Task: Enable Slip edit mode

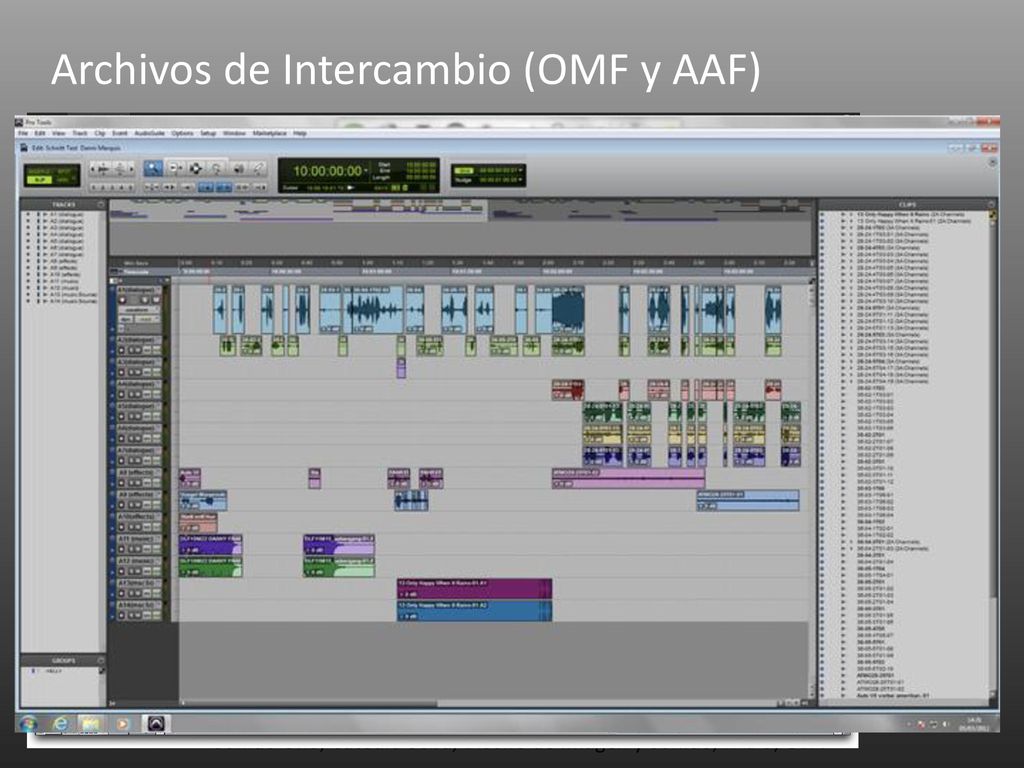Action: tap(40, 180)
